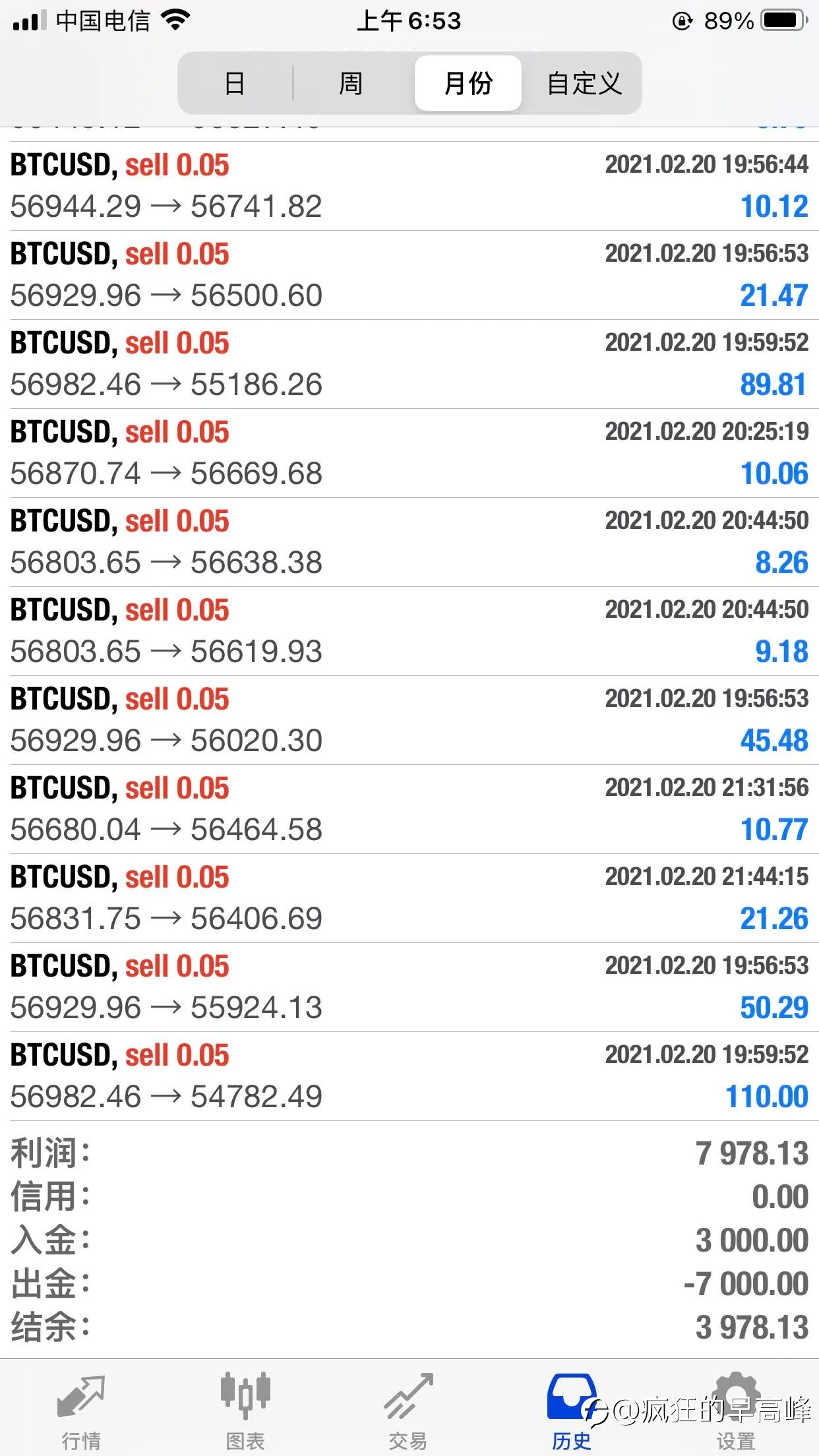Switch to the 周 week period tab
The width and height of the screenshot is (819, 1456).
(x=351, y=83)
